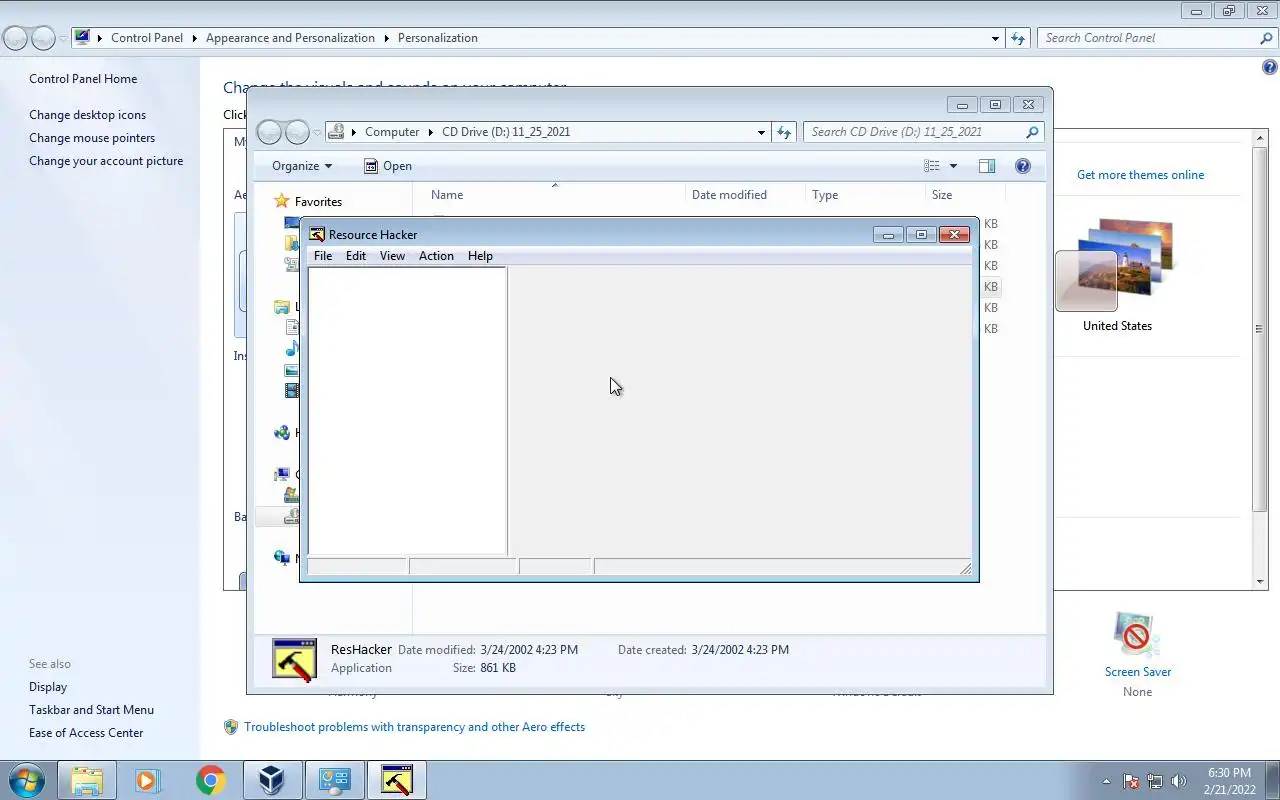Open the View menu in Resource Hacker

click(392, 256)
